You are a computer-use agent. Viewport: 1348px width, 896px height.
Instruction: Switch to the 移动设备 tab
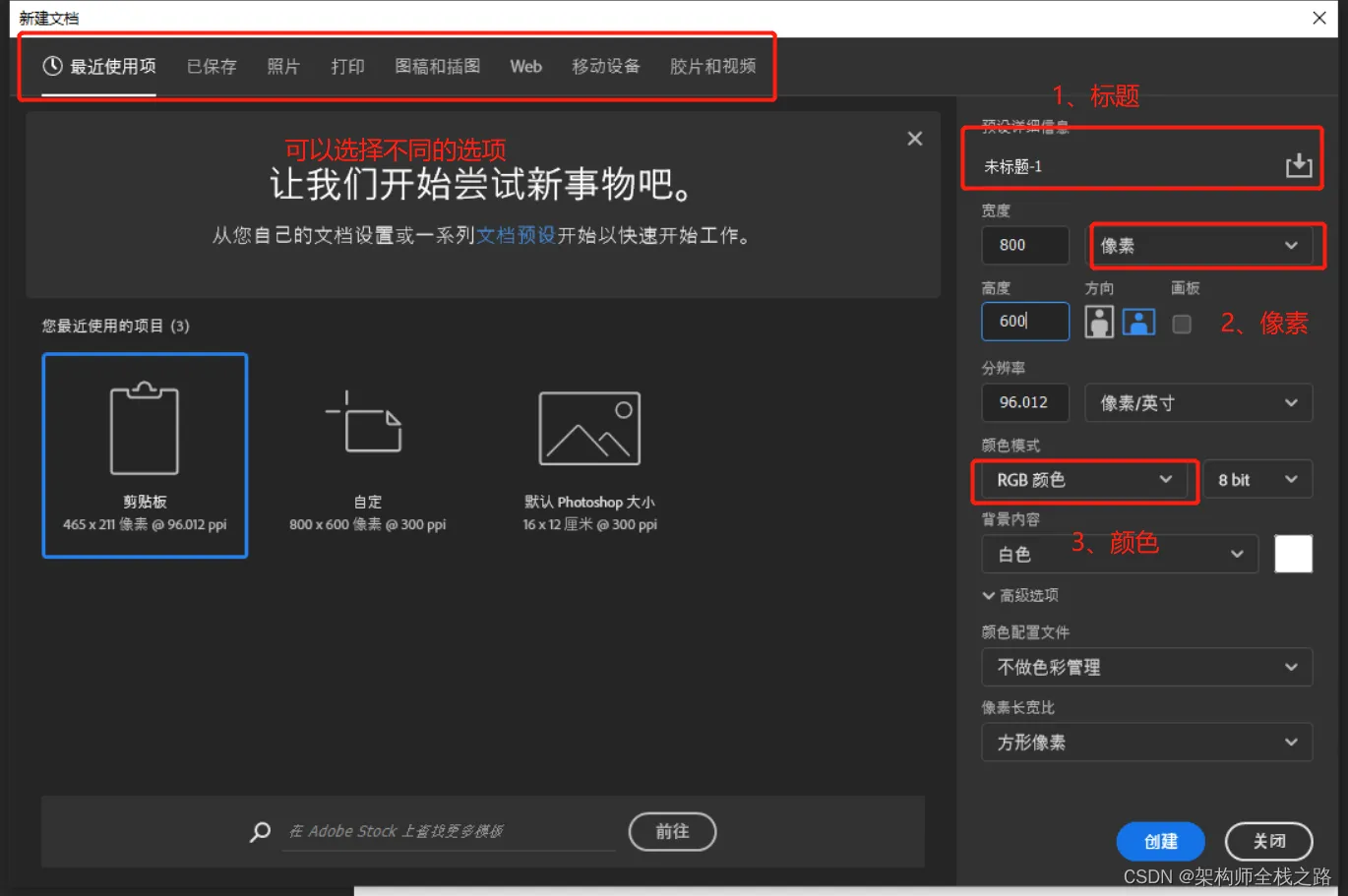606,67
